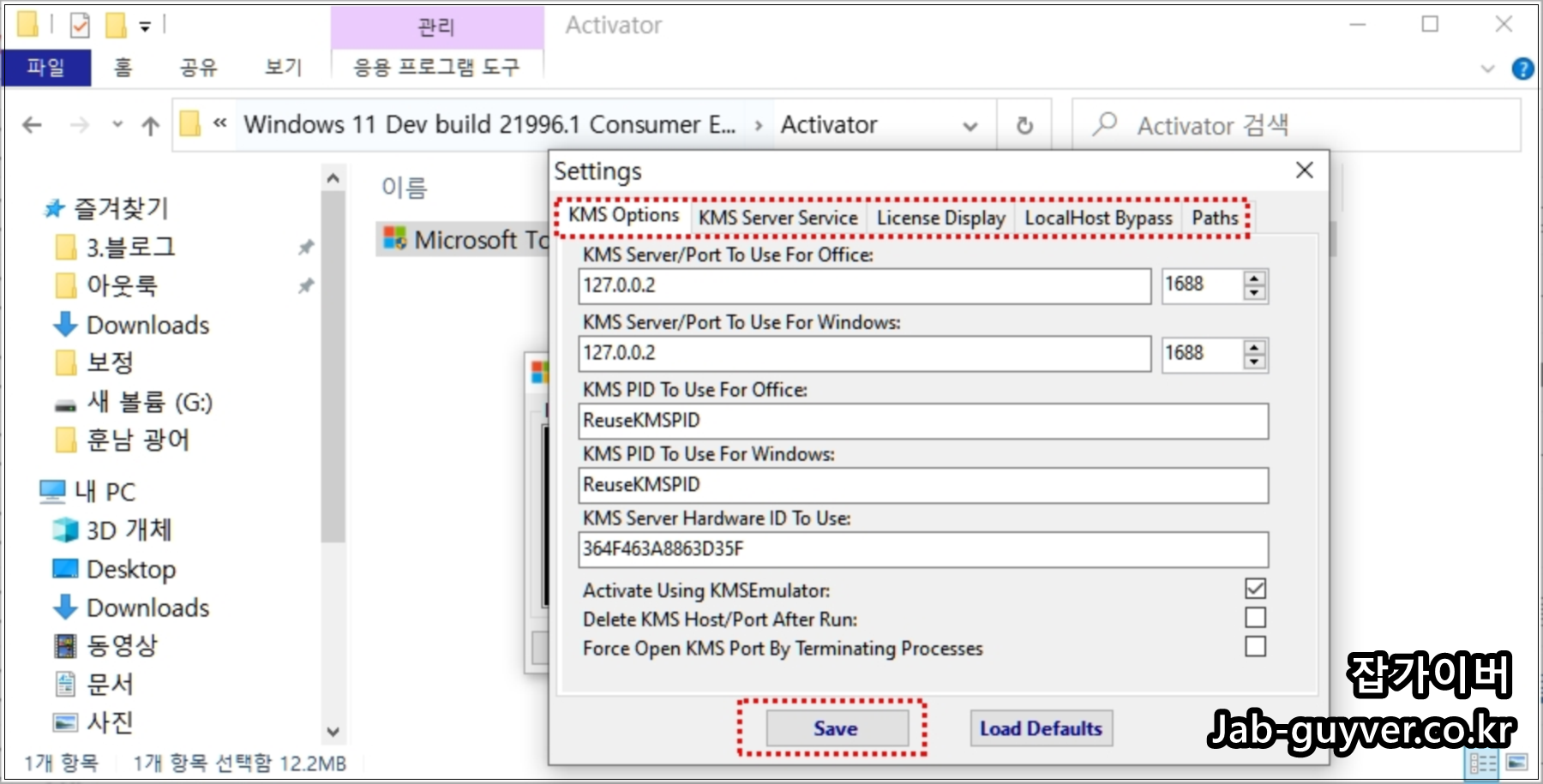Open the 3.블로그 folder
1543x784 pixels.
130,248
